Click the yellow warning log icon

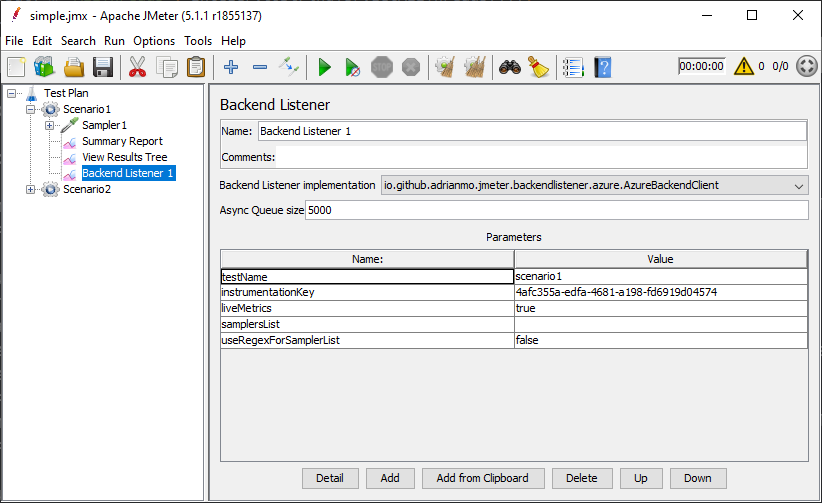[x=743, y=66]
